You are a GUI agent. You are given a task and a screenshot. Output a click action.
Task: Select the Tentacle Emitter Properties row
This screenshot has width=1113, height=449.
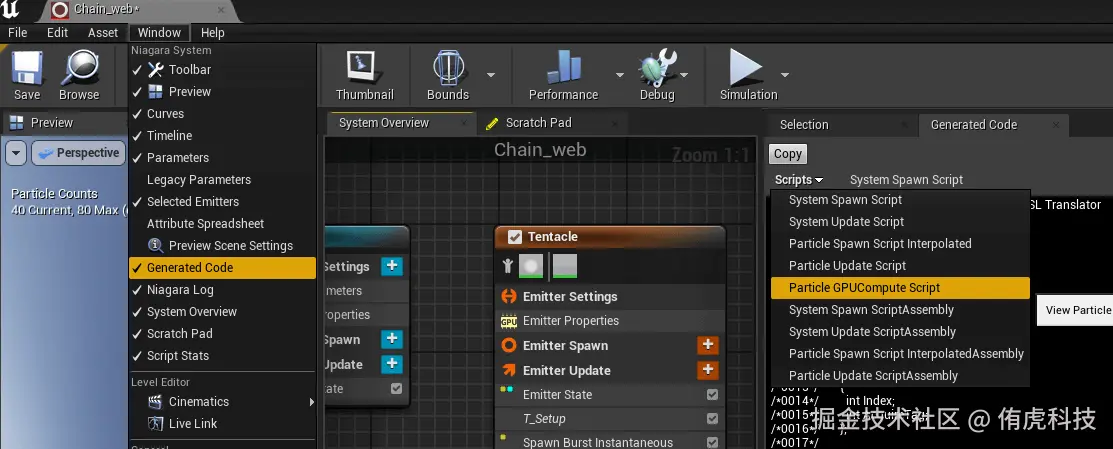click(610, 321)
